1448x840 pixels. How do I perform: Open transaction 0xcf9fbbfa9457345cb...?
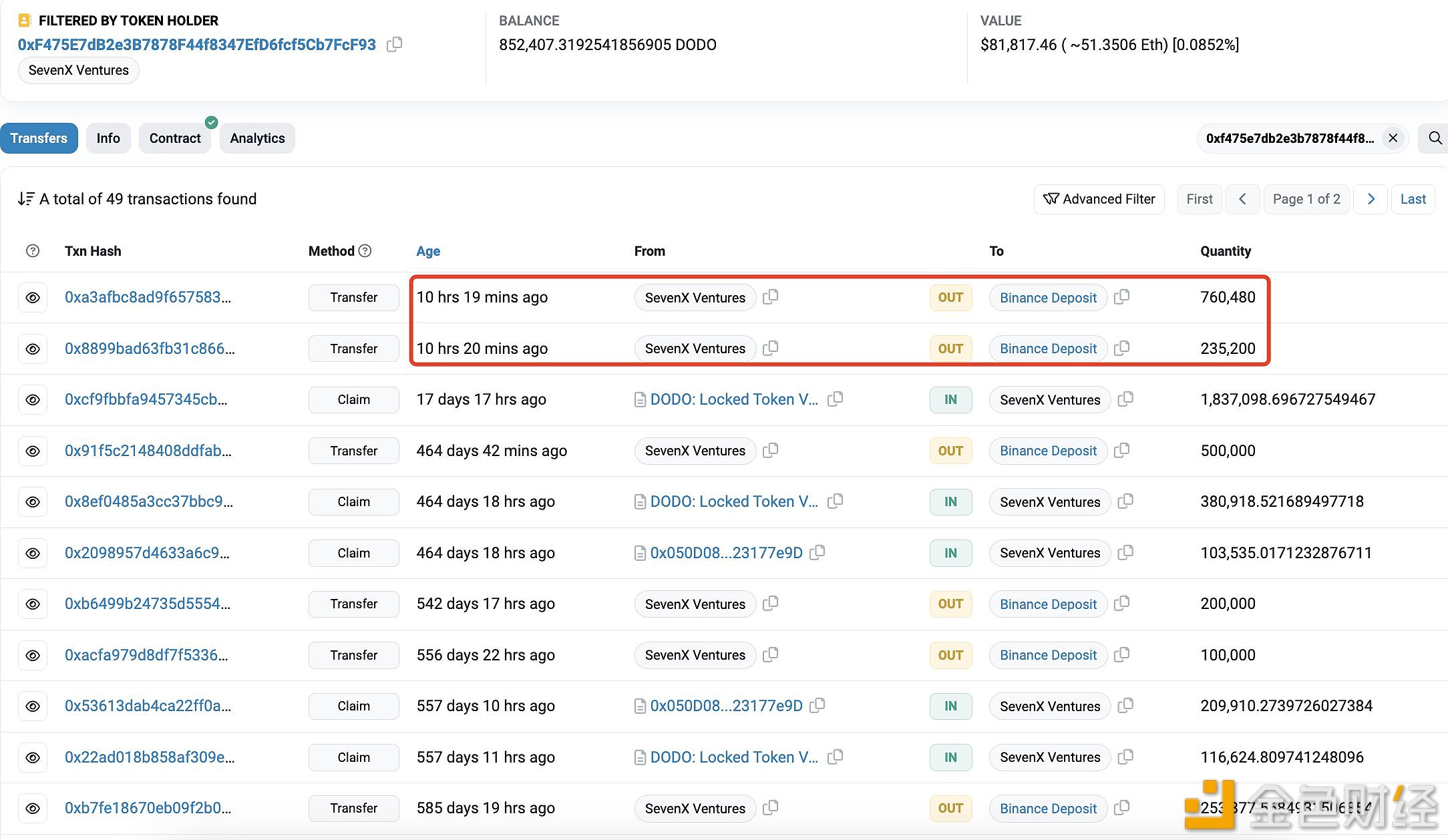point(146,399)
